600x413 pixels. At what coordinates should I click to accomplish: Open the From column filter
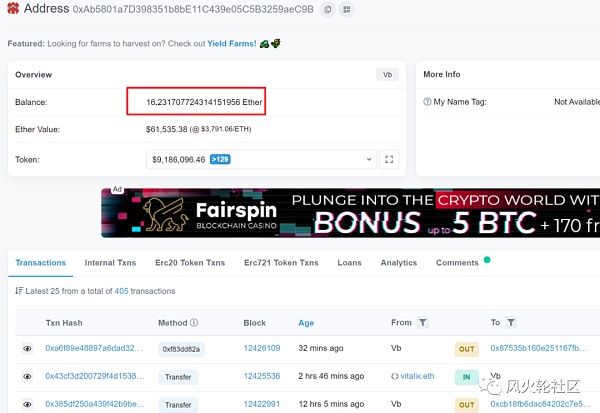[423, 323]
